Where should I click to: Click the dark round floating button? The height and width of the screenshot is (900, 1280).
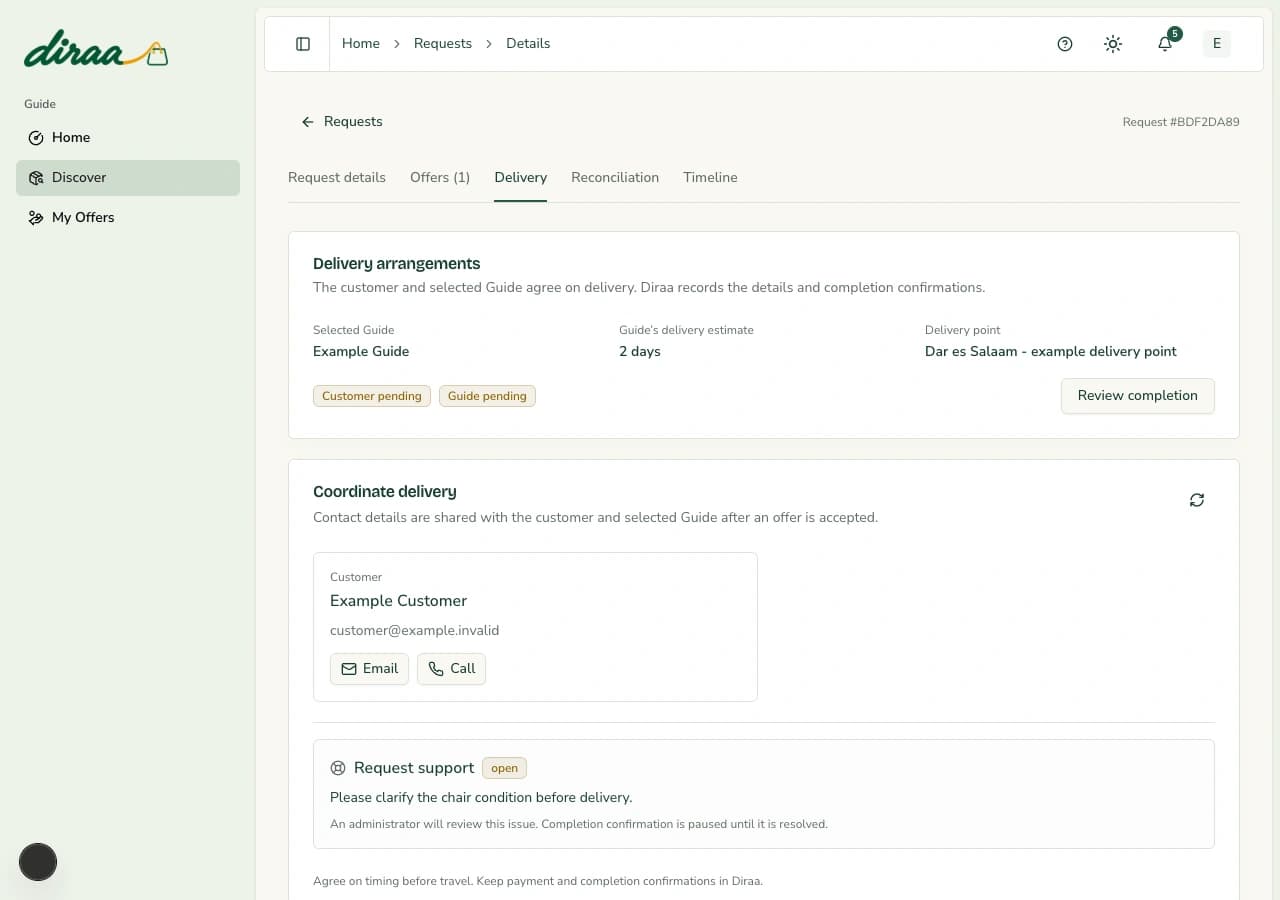point(38,862)
